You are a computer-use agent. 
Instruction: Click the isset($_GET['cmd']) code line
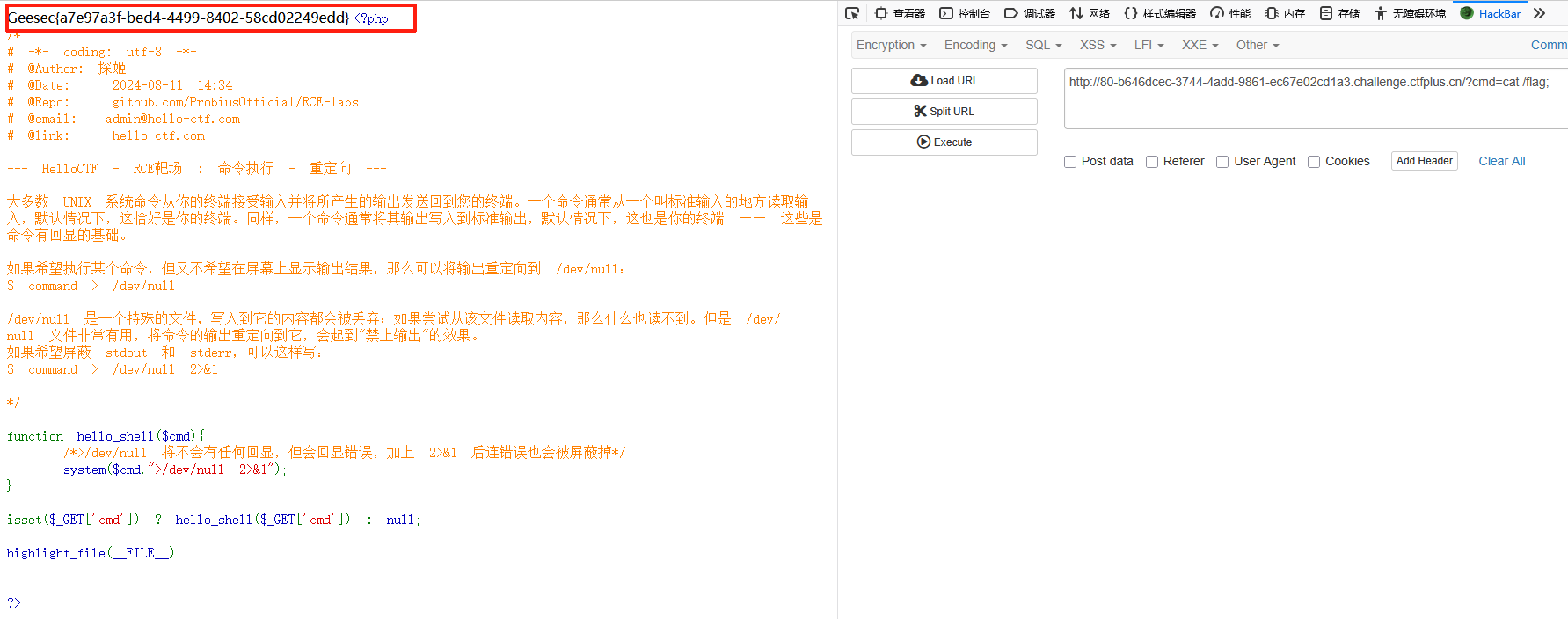214,520
